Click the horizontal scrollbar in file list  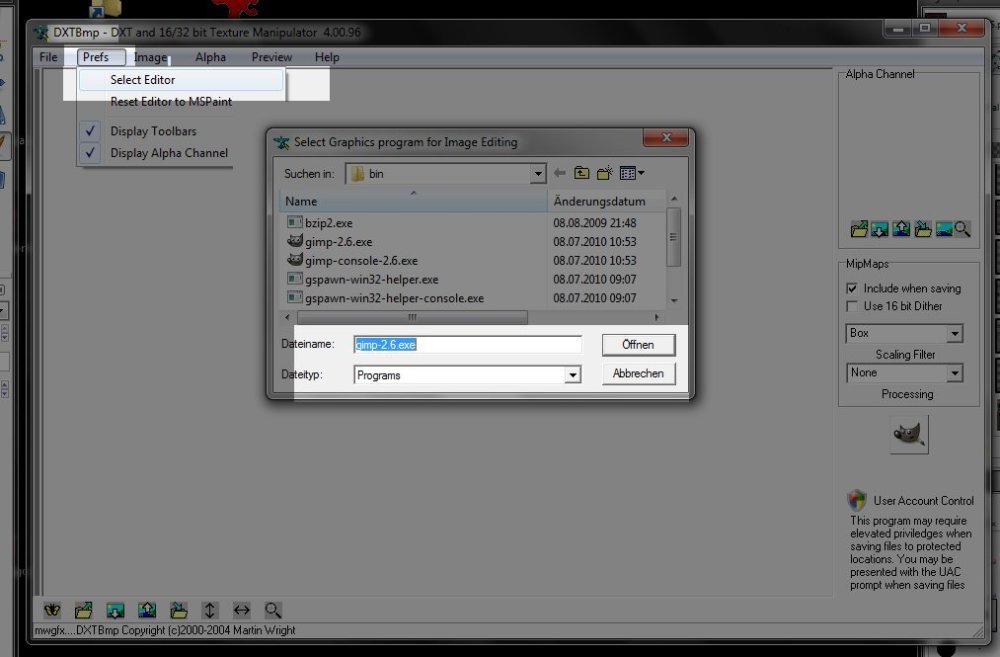pyautogui.click(x=412, y=317)
